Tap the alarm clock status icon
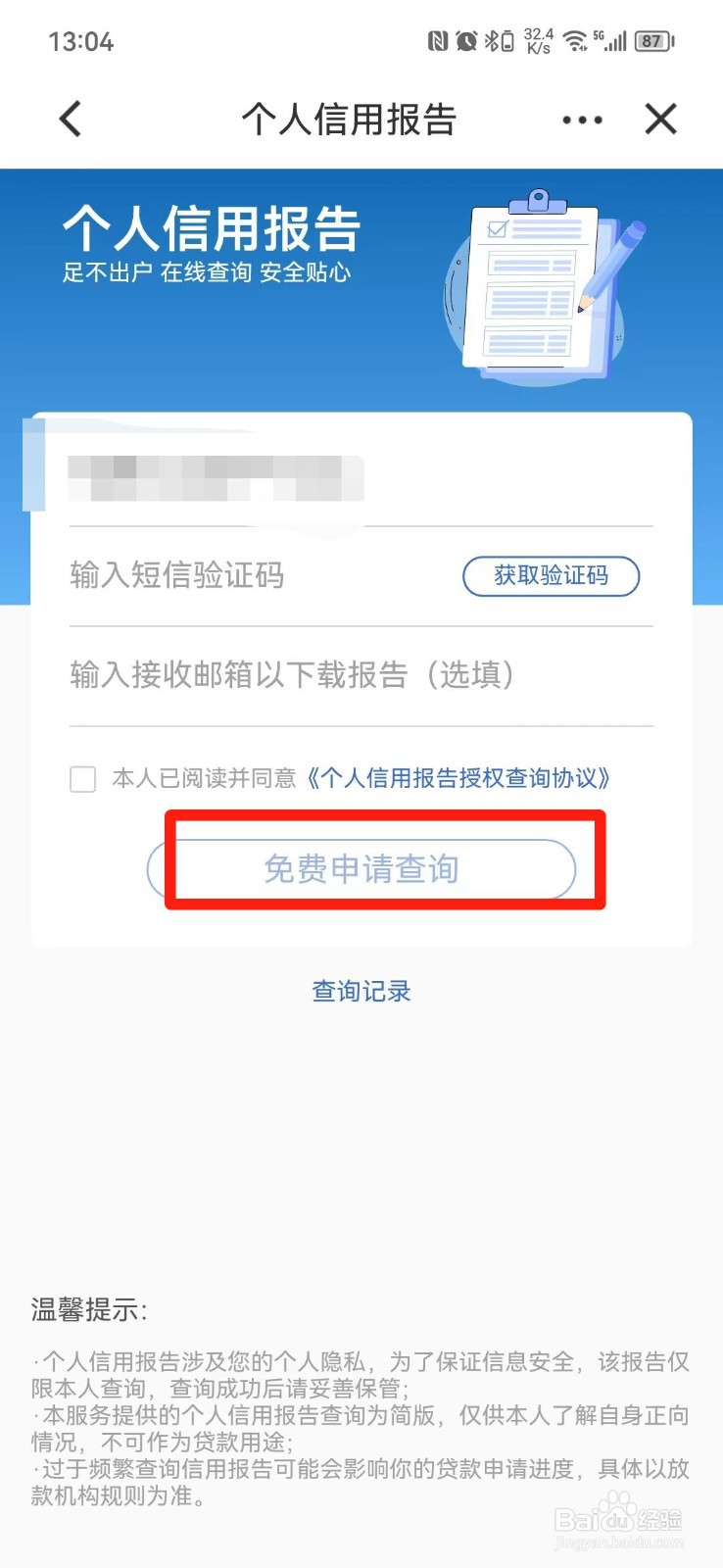Image resolution: width=723 pixels, height=1568 pixels. pos(466,41)
